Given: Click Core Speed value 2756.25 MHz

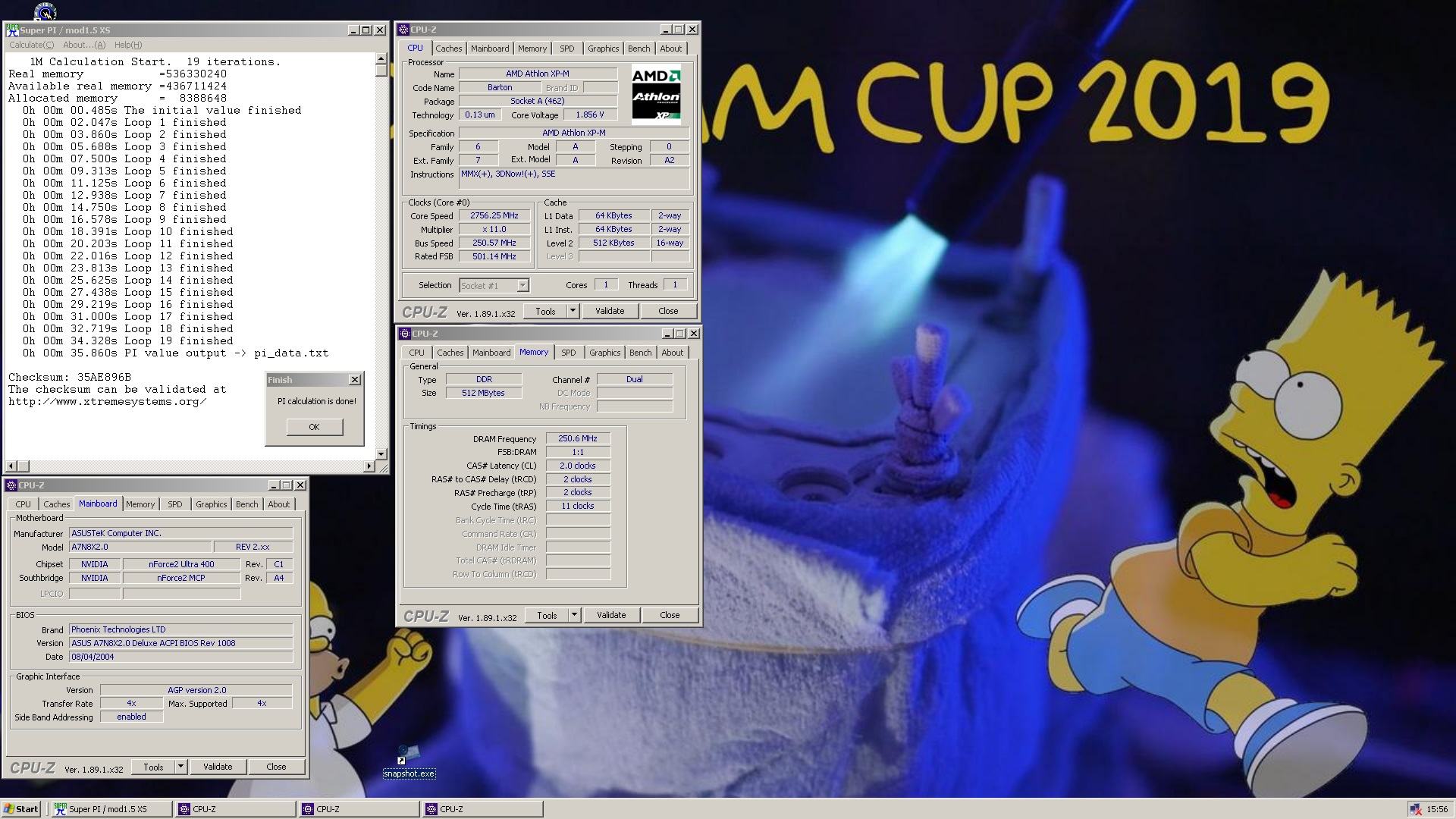Looking at the screenshot, I should pos(494,215).
